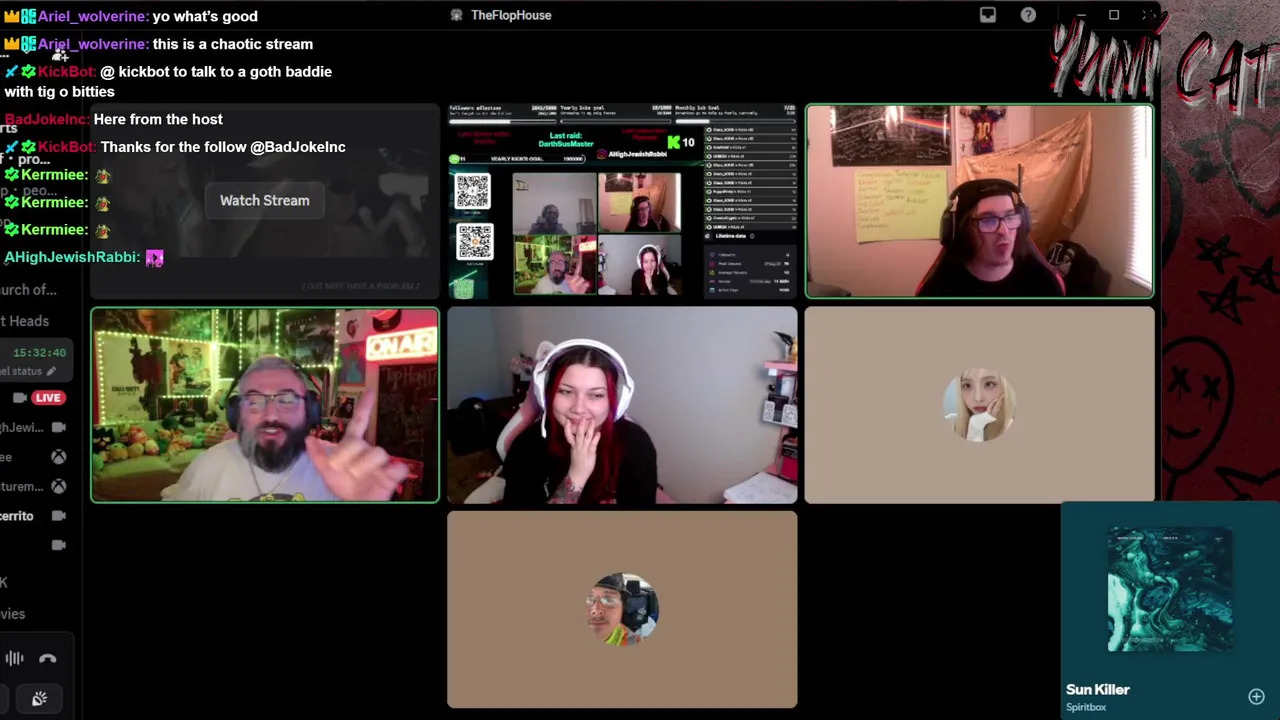Click chat message 'yo what's good'

(x=205, y=16)
